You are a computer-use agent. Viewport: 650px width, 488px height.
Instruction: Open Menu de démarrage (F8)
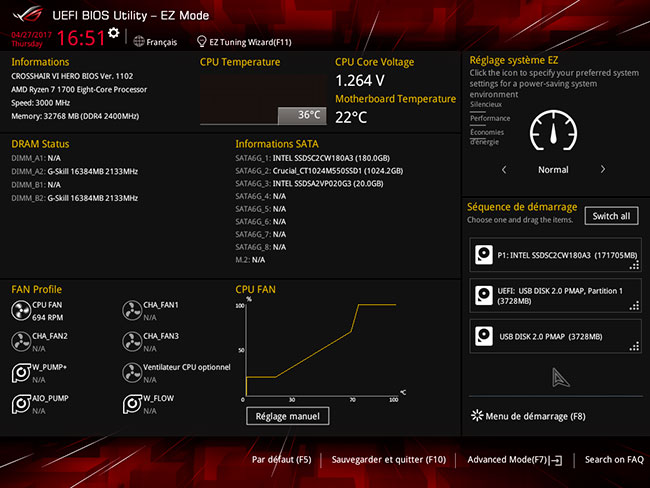527,415
